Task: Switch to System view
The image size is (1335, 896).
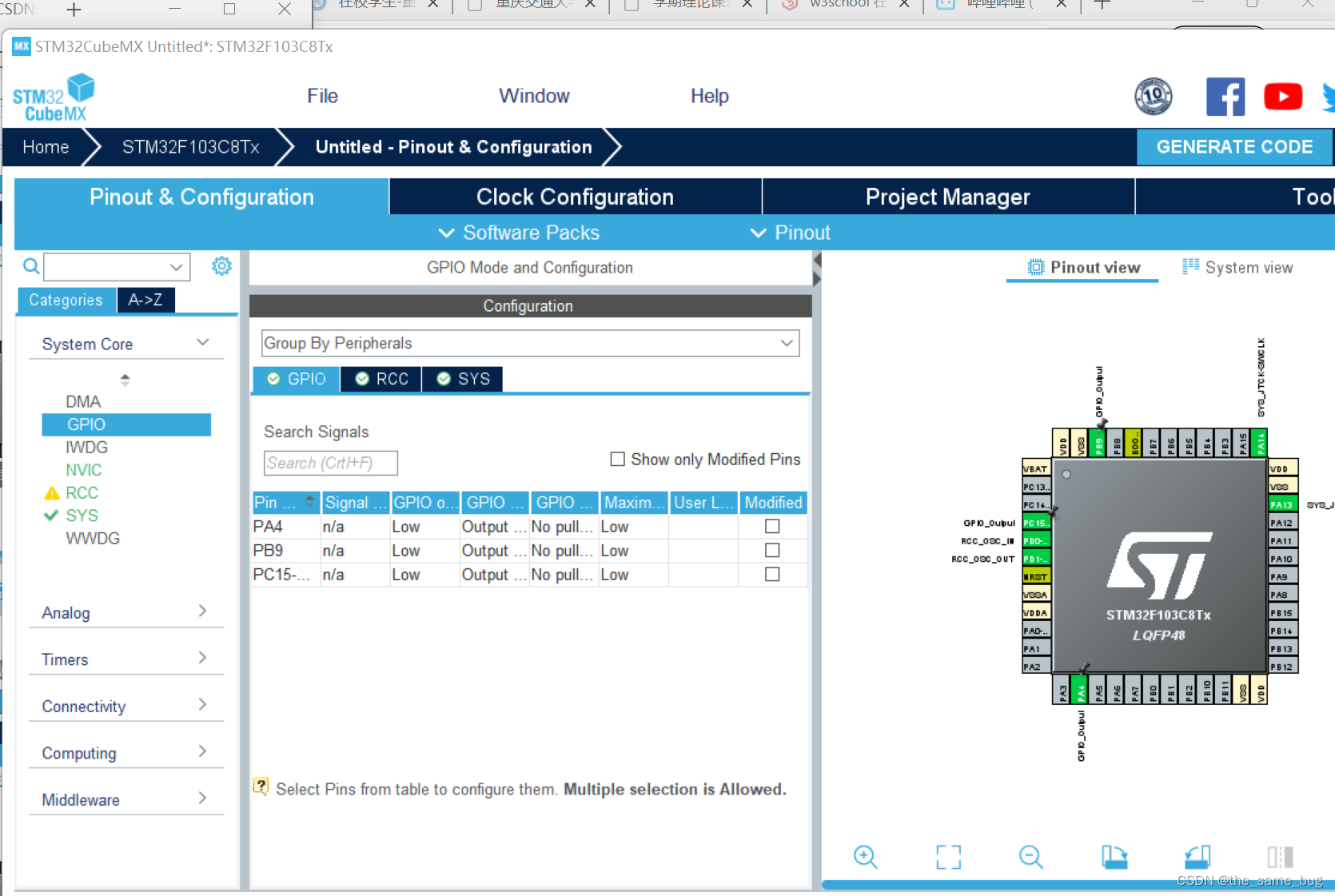Action: (1237, 268)
